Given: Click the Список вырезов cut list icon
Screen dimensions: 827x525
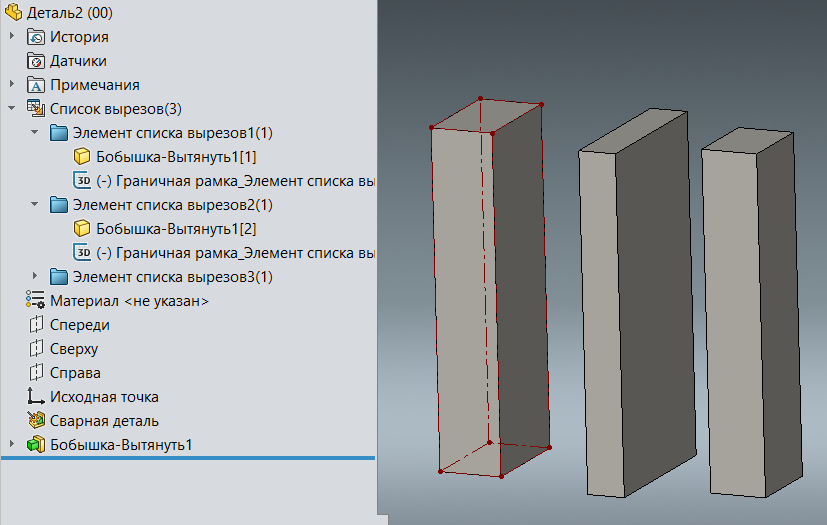Looking at the screenshot, I should pos(36,109).
